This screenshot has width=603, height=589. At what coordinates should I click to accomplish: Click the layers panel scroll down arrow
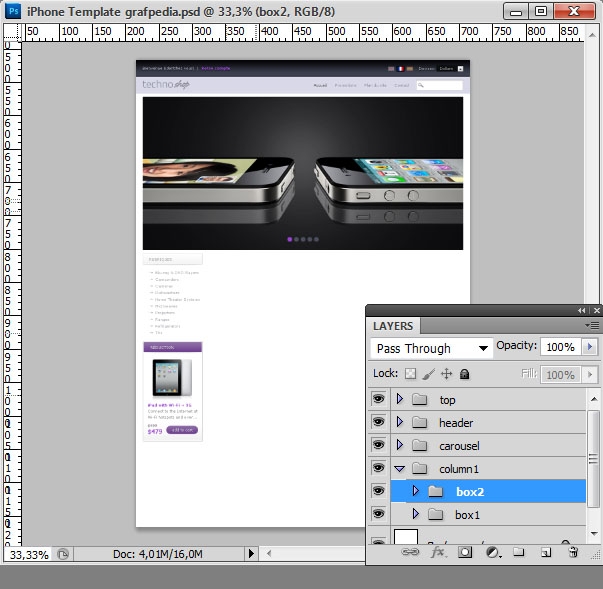point(593,534)
